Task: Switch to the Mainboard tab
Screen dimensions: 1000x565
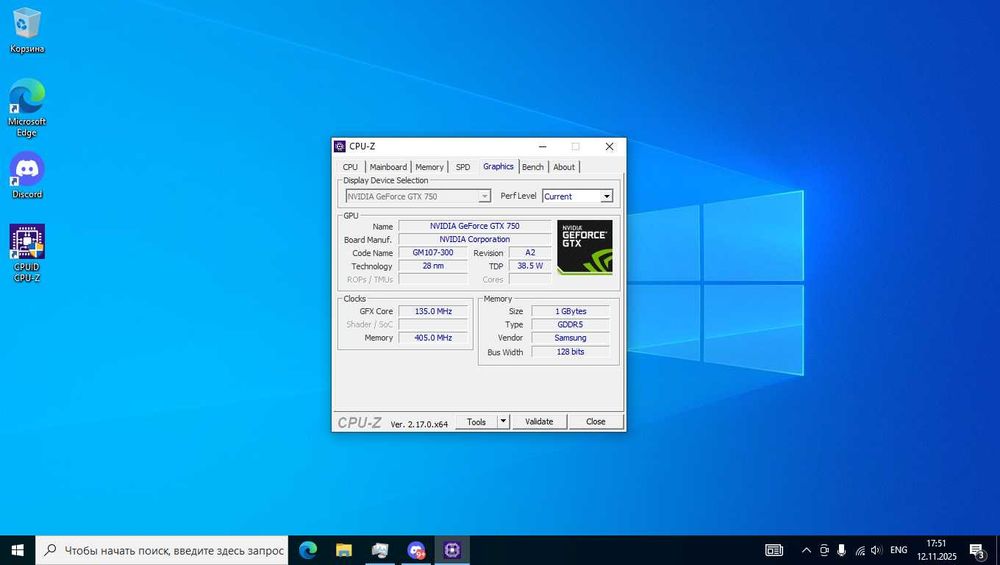Action: click(x=388, y=167)
